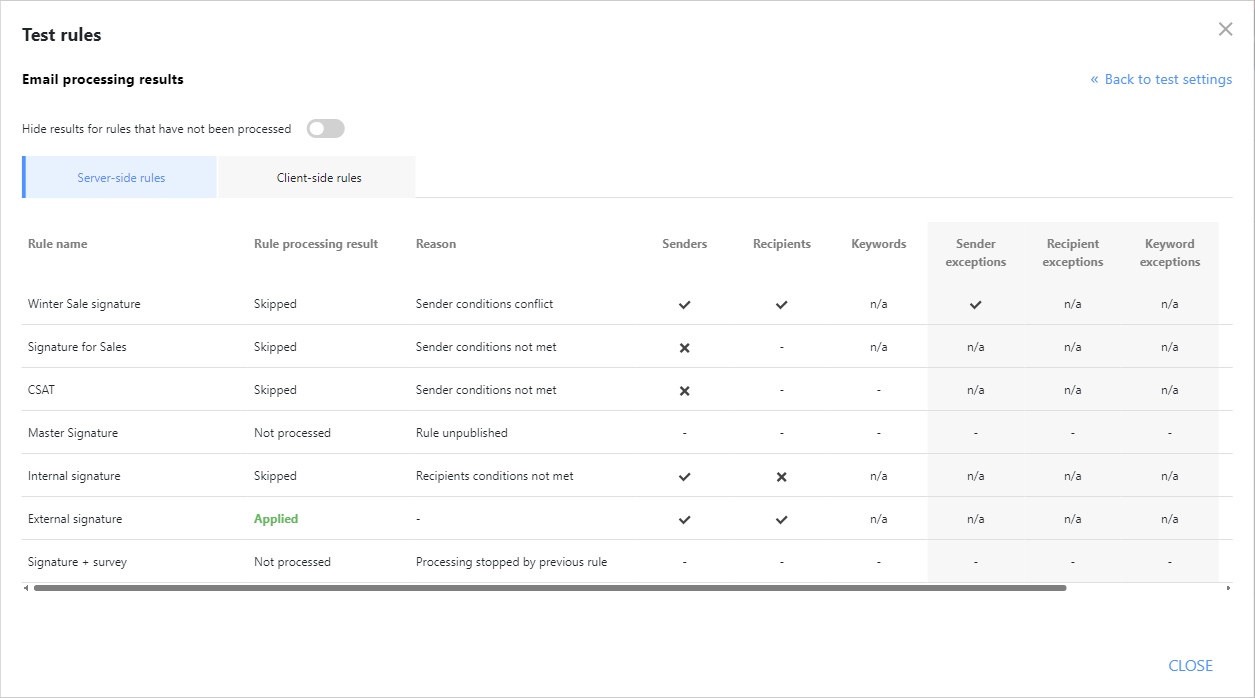Screen dimensions: 1255x698
Task: Select the Applied result for External signature
Action: pyautogui.click(x=275, y=519)
